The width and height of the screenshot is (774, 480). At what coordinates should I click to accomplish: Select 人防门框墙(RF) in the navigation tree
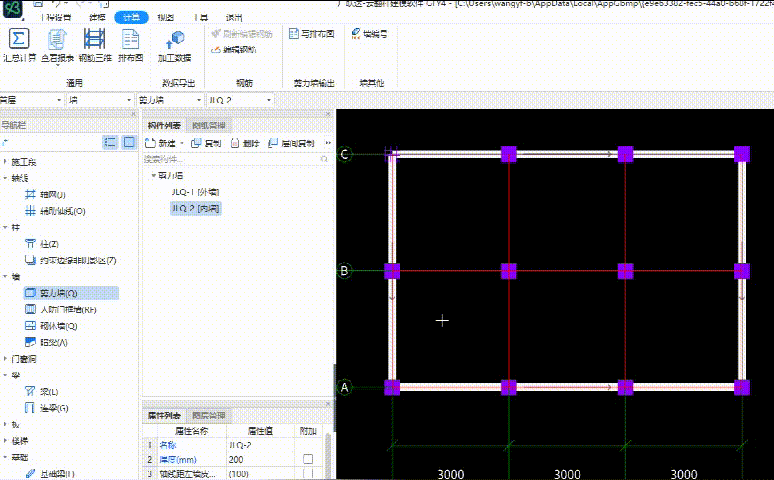point(61,310)
